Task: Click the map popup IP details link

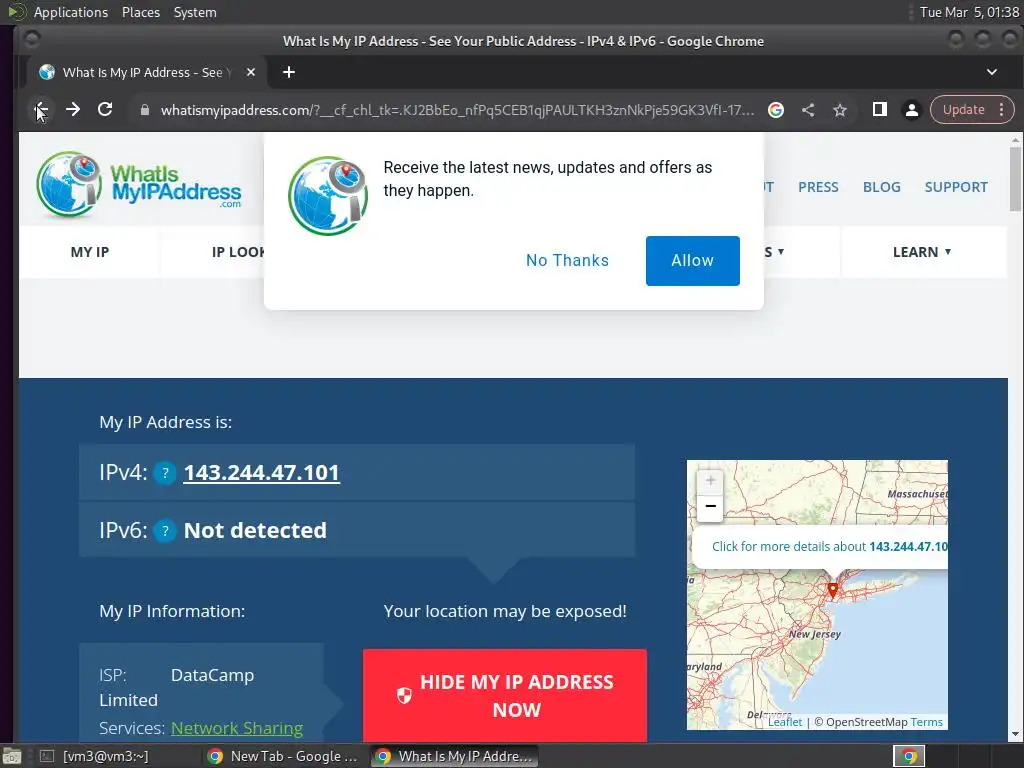Action: point(829,547)
